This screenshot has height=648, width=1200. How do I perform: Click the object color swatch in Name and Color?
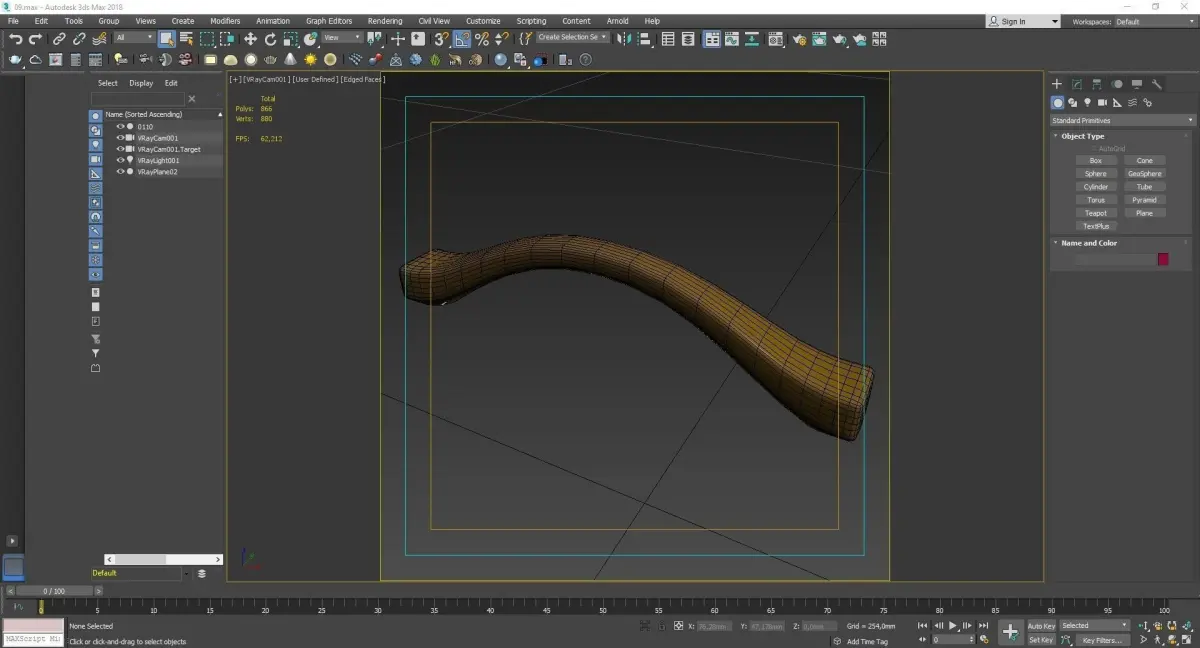[x=1163, y=259]
